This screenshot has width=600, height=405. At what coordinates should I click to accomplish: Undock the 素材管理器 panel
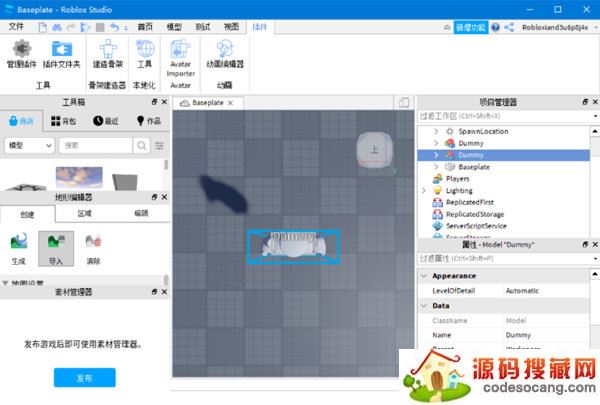[x=154, y=292]
